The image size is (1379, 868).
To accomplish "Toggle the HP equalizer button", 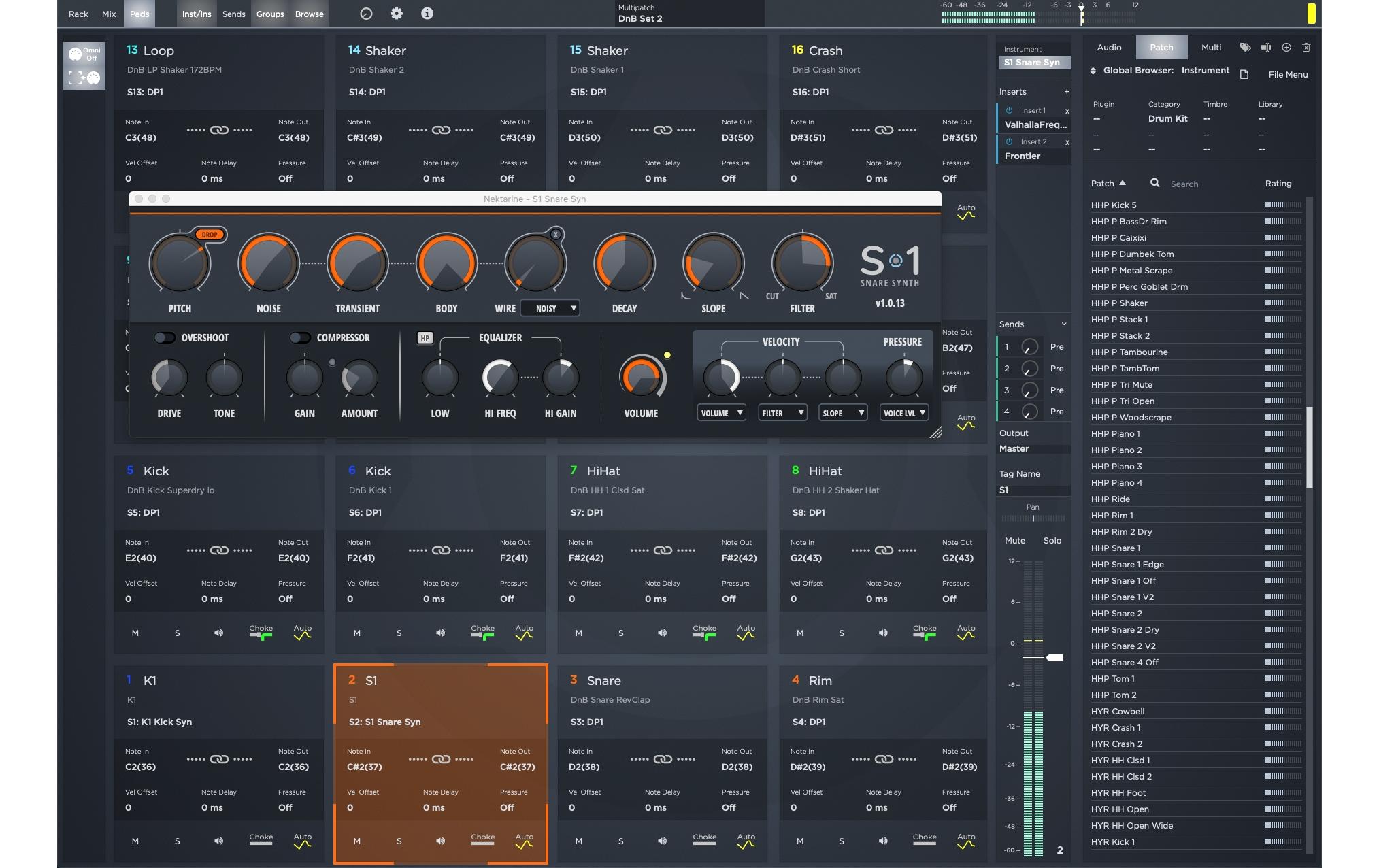I will [x=425, y=338].
